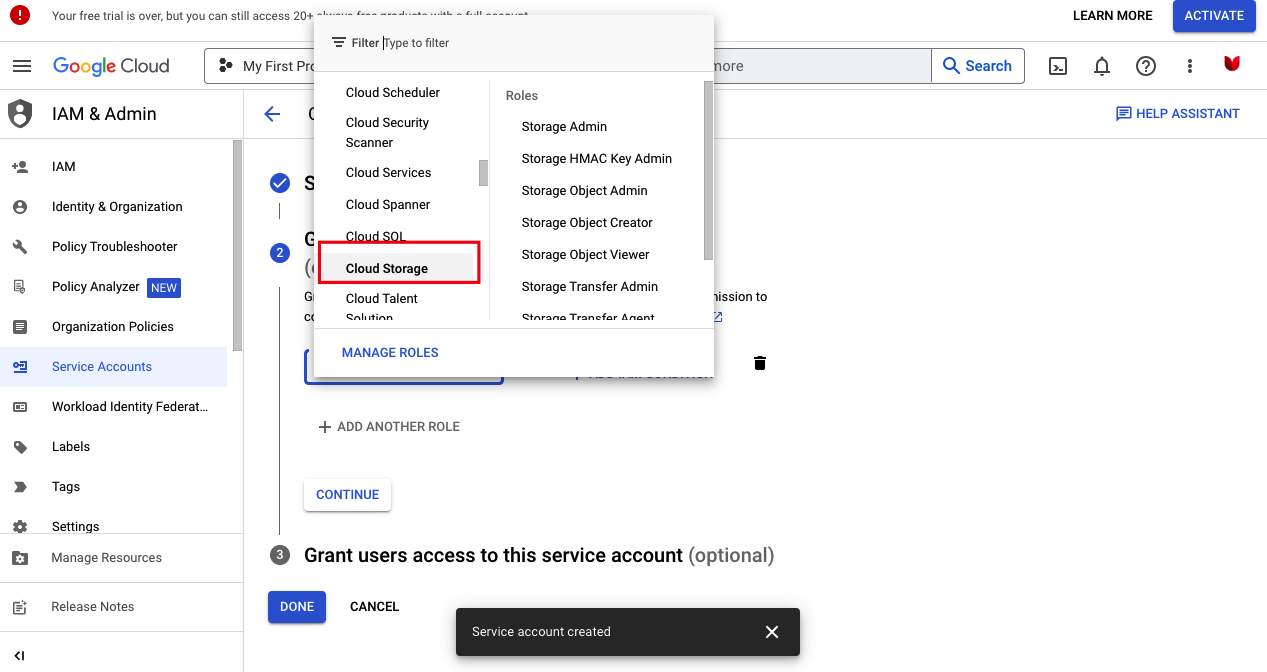Click the filter icon in role picker
The height and width of the screenshot is (672, 1267).
tap(339, 43)
